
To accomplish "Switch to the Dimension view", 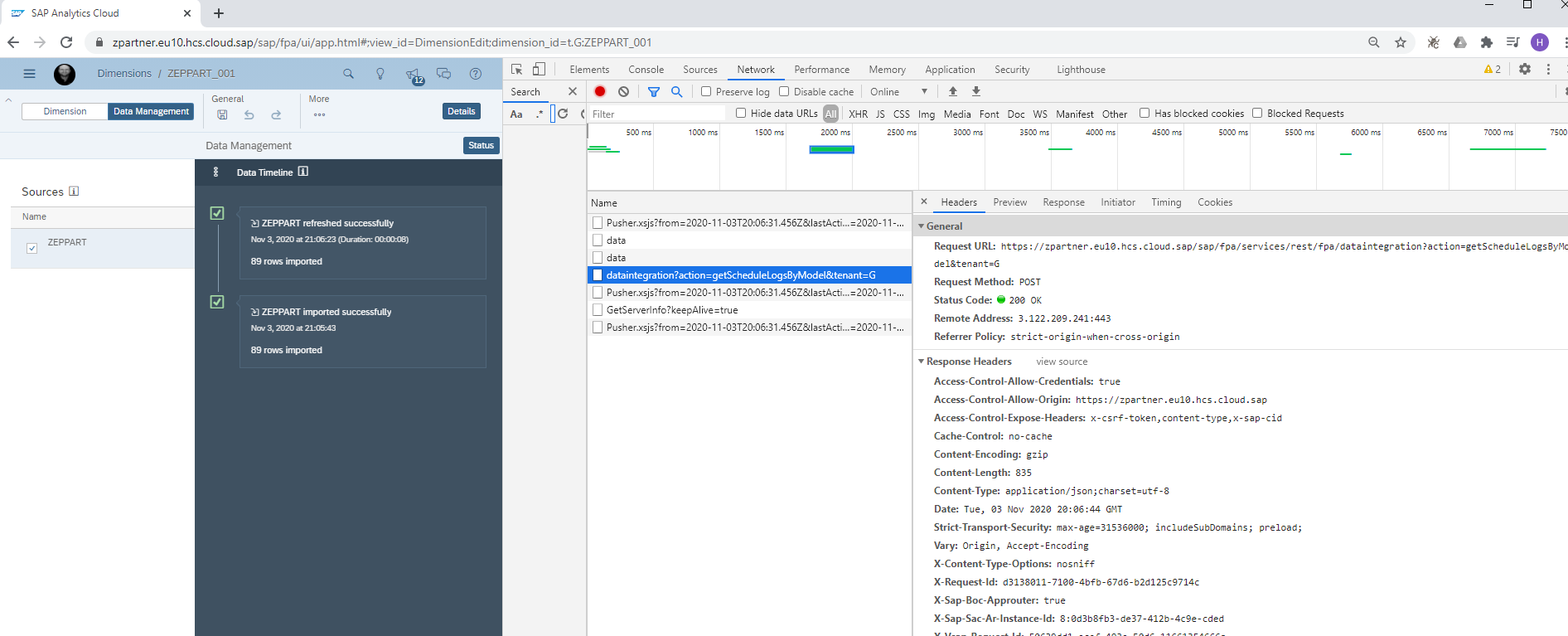I will pos(65,111).
